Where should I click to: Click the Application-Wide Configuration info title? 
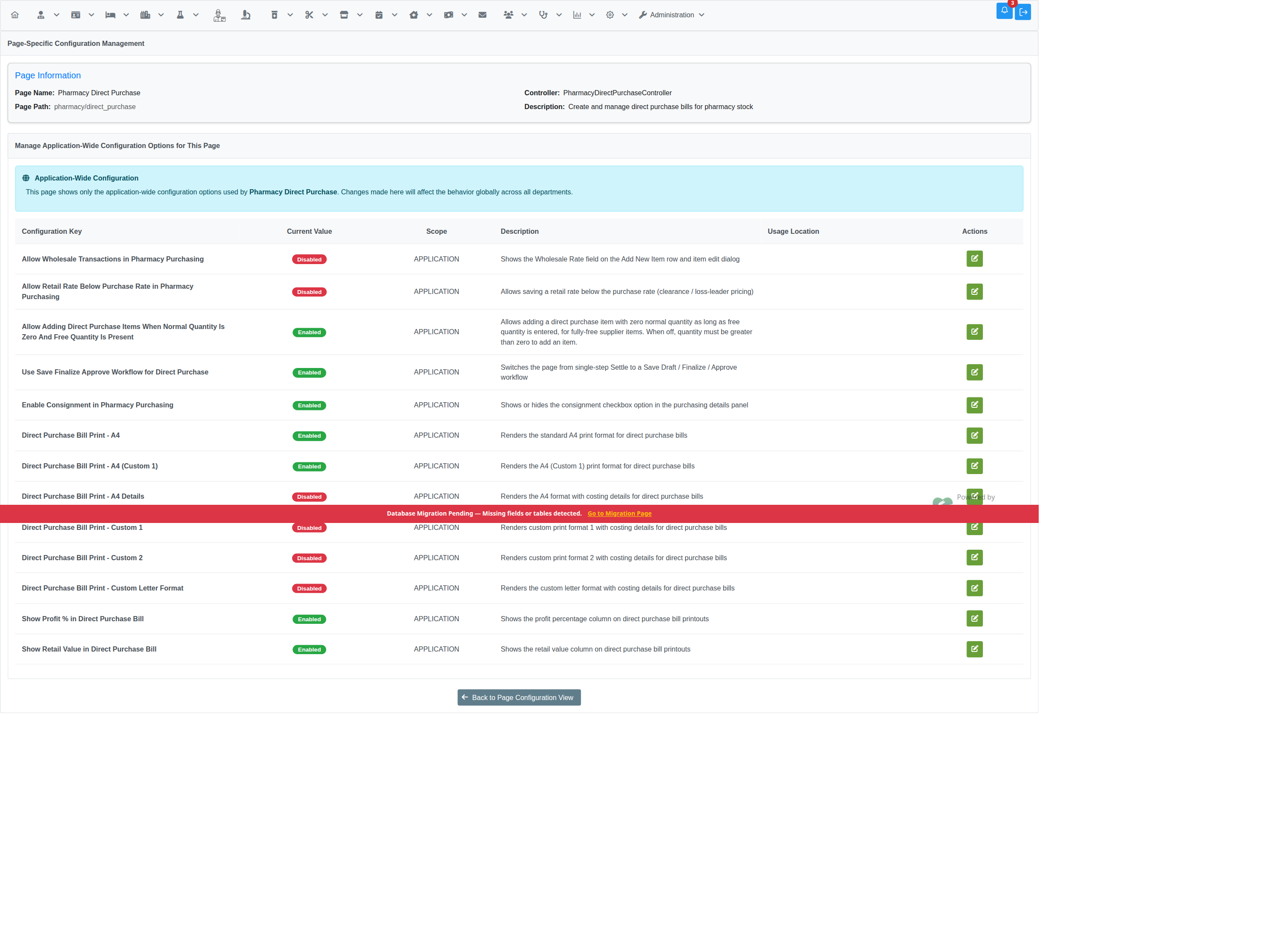pyautogui.click(x=87, y=178)
